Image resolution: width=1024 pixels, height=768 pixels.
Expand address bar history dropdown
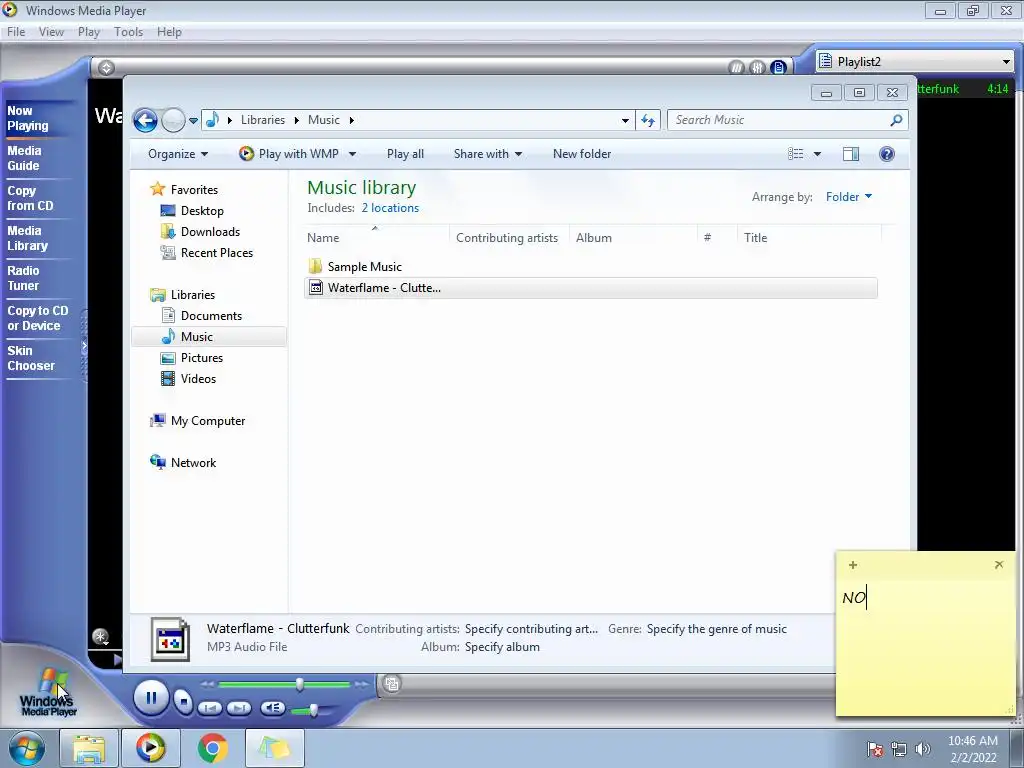tap(625, 120)
